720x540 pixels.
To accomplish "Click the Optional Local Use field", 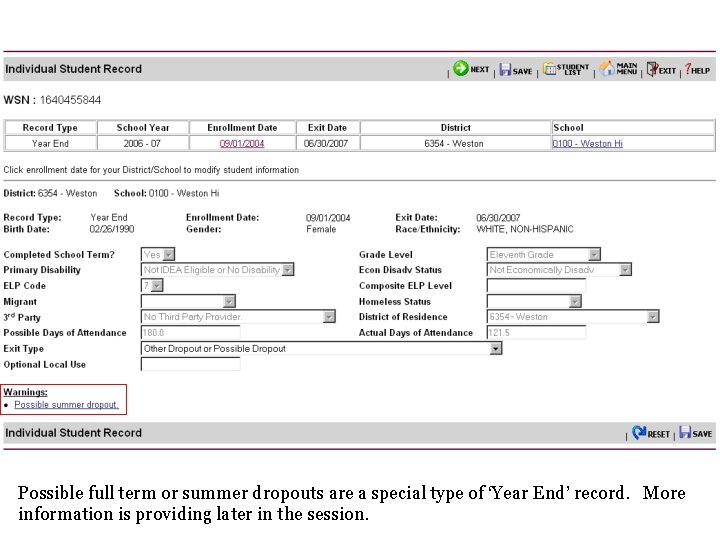I will (191, 364).
